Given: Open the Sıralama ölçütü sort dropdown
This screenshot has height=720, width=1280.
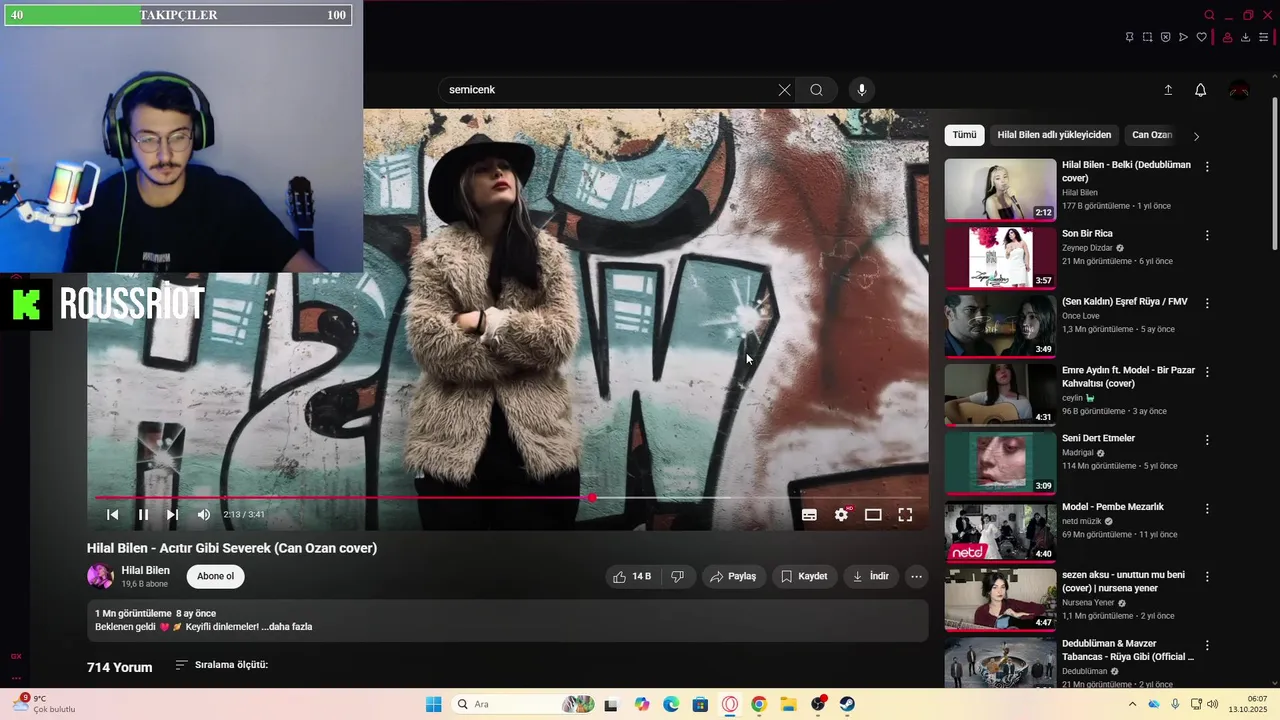Looking at the screenshot, I should tap(221, 665).
